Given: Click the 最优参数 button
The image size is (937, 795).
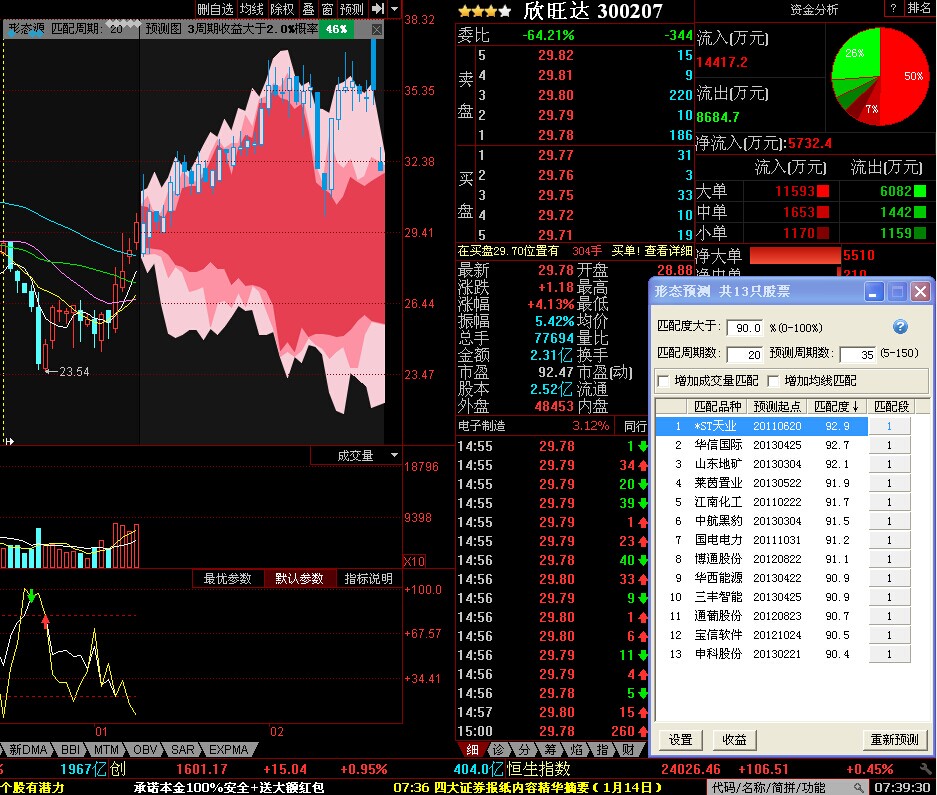Looking at the screenshot, I should pyautogui.click(x=227, y=579).
